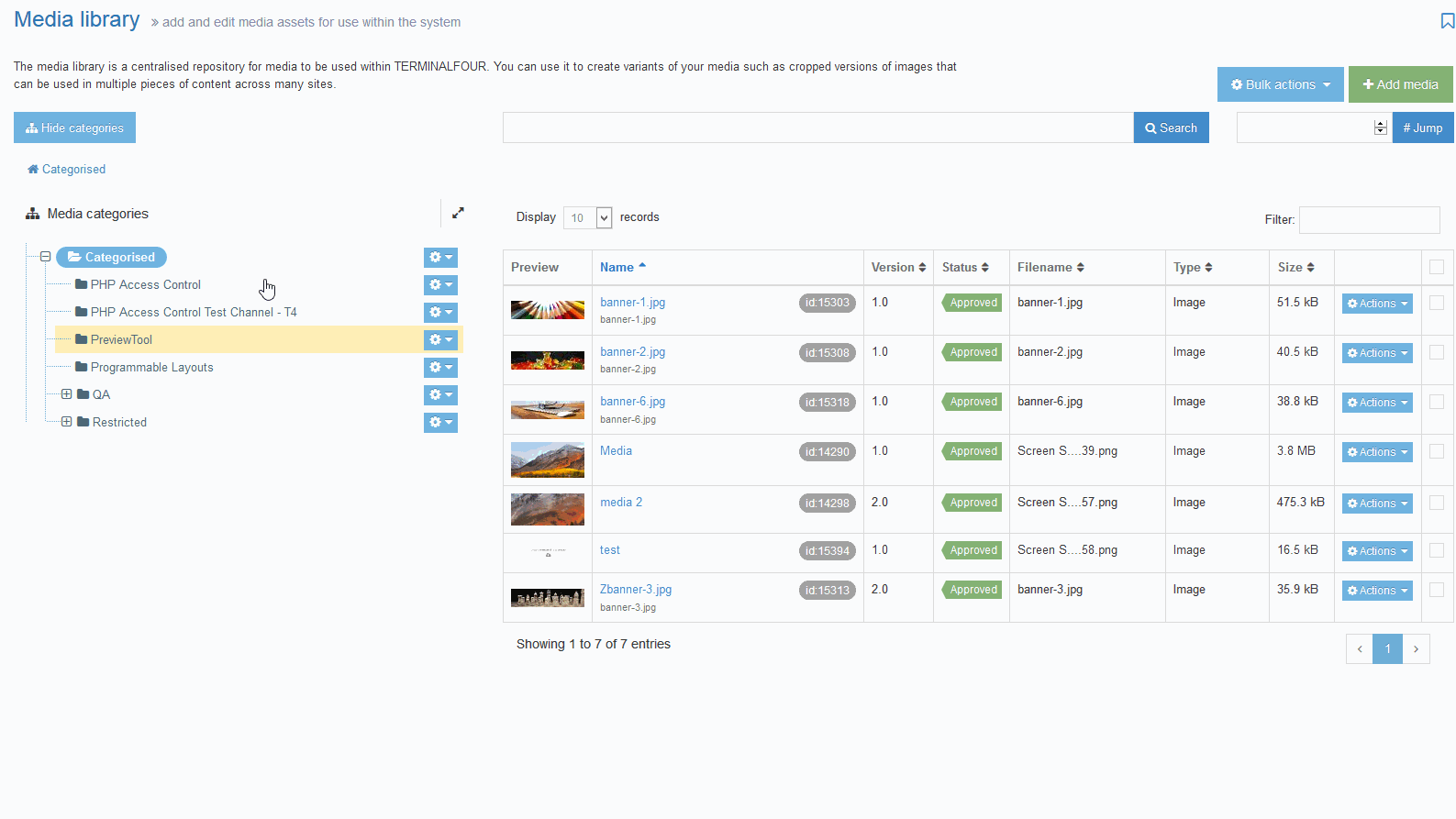Viewport: 1456px width, 819px height.
Task: Open Actions dropdown for banner-2.jpg
Action: point(1377,353)
